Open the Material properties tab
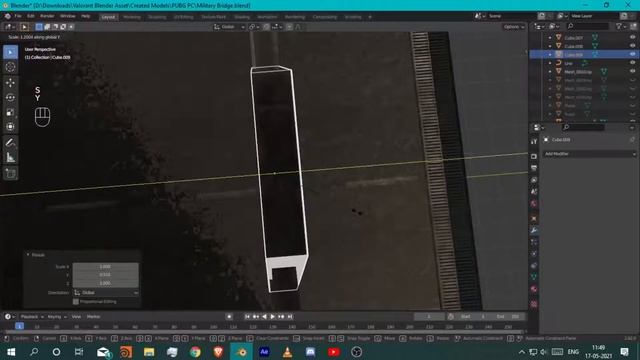Screen dimensions: 640x360 534,289
